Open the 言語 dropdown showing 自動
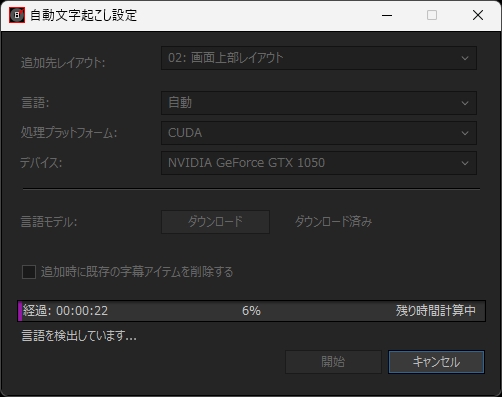Image resolution: width=502 pixels, height=397 pixels. (x=319, y=103)
